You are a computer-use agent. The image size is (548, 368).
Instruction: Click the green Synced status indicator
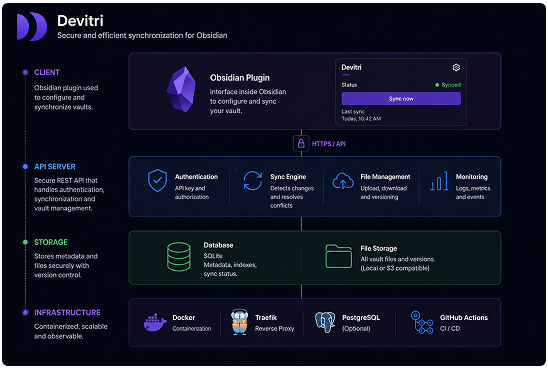point(448,85)
